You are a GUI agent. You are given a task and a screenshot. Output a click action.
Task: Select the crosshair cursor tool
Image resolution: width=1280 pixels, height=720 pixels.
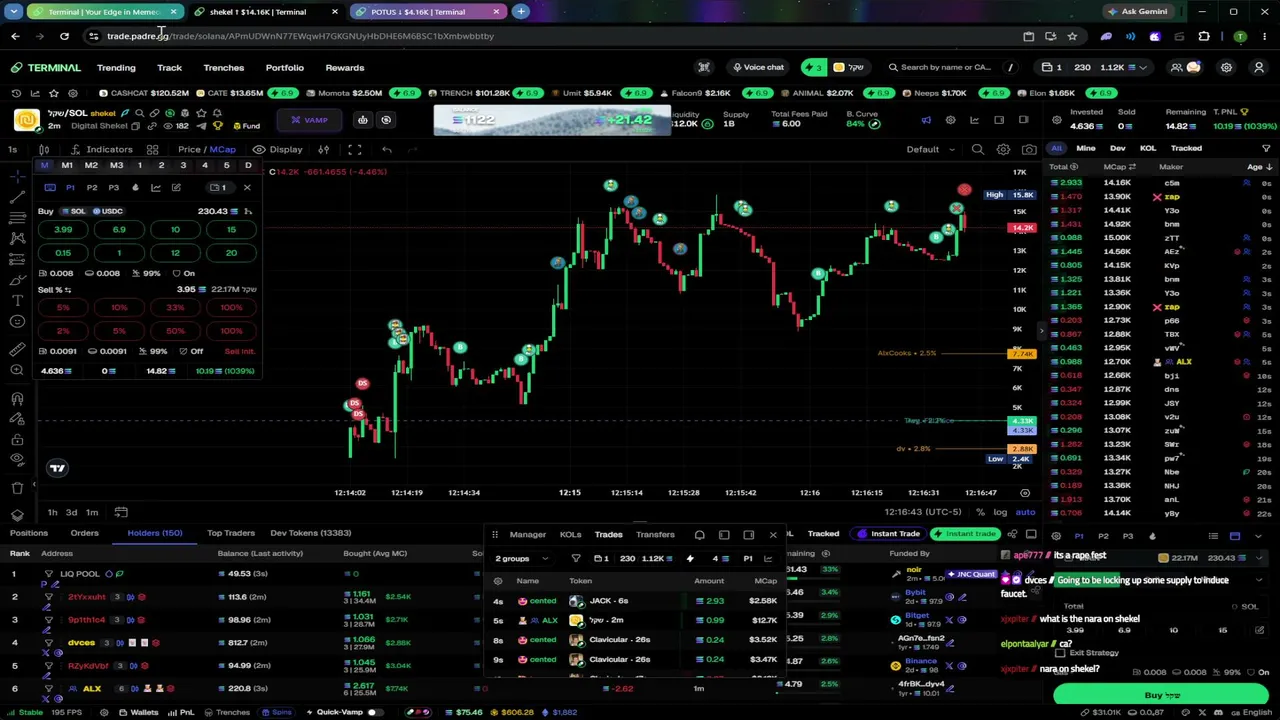pyautogui.click(x=17, y=175)
